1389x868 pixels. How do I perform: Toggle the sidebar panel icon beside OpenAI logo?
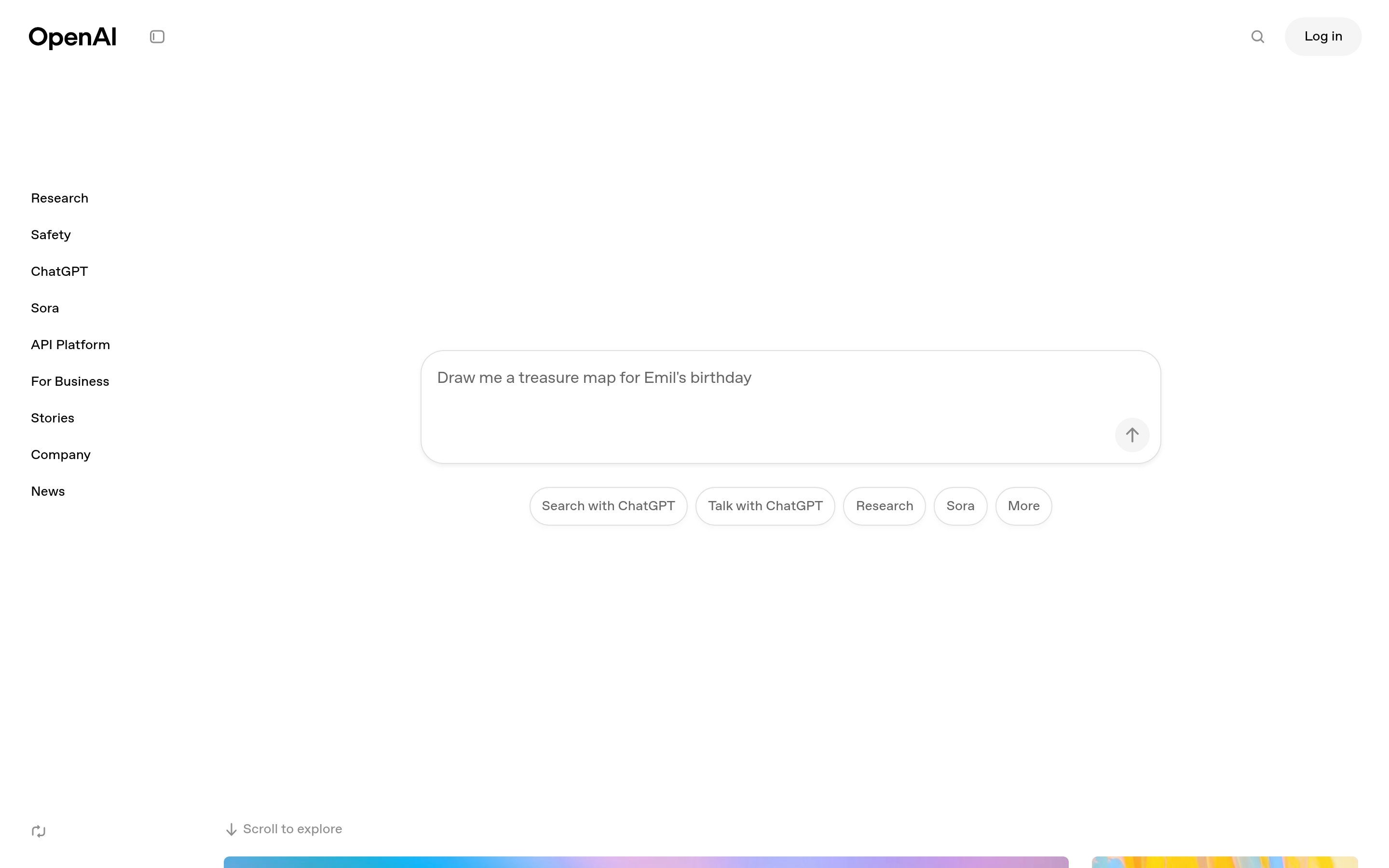[x=157, y=36]
